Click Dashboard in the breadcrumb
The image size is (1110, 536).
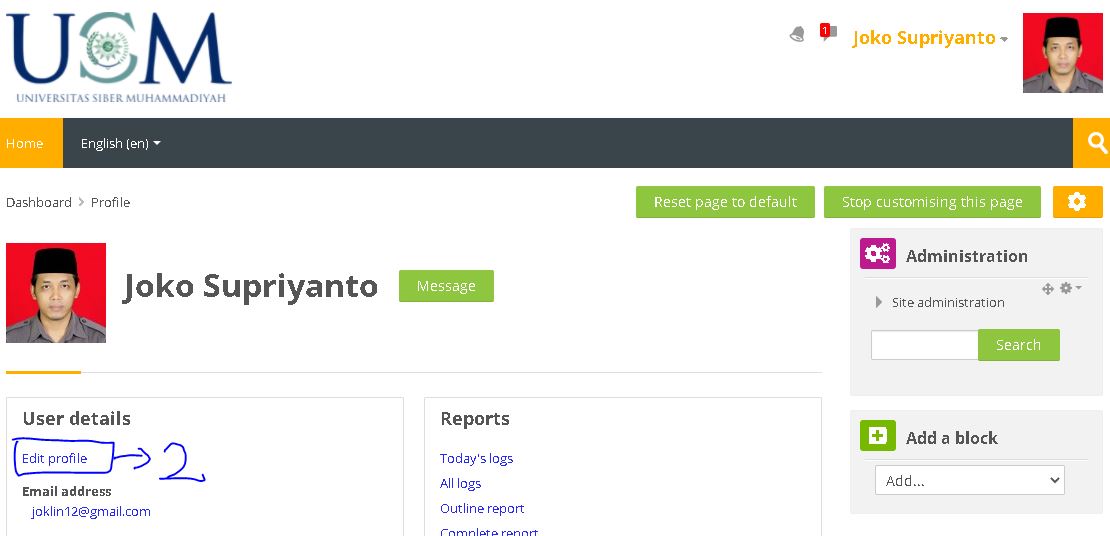39,202
